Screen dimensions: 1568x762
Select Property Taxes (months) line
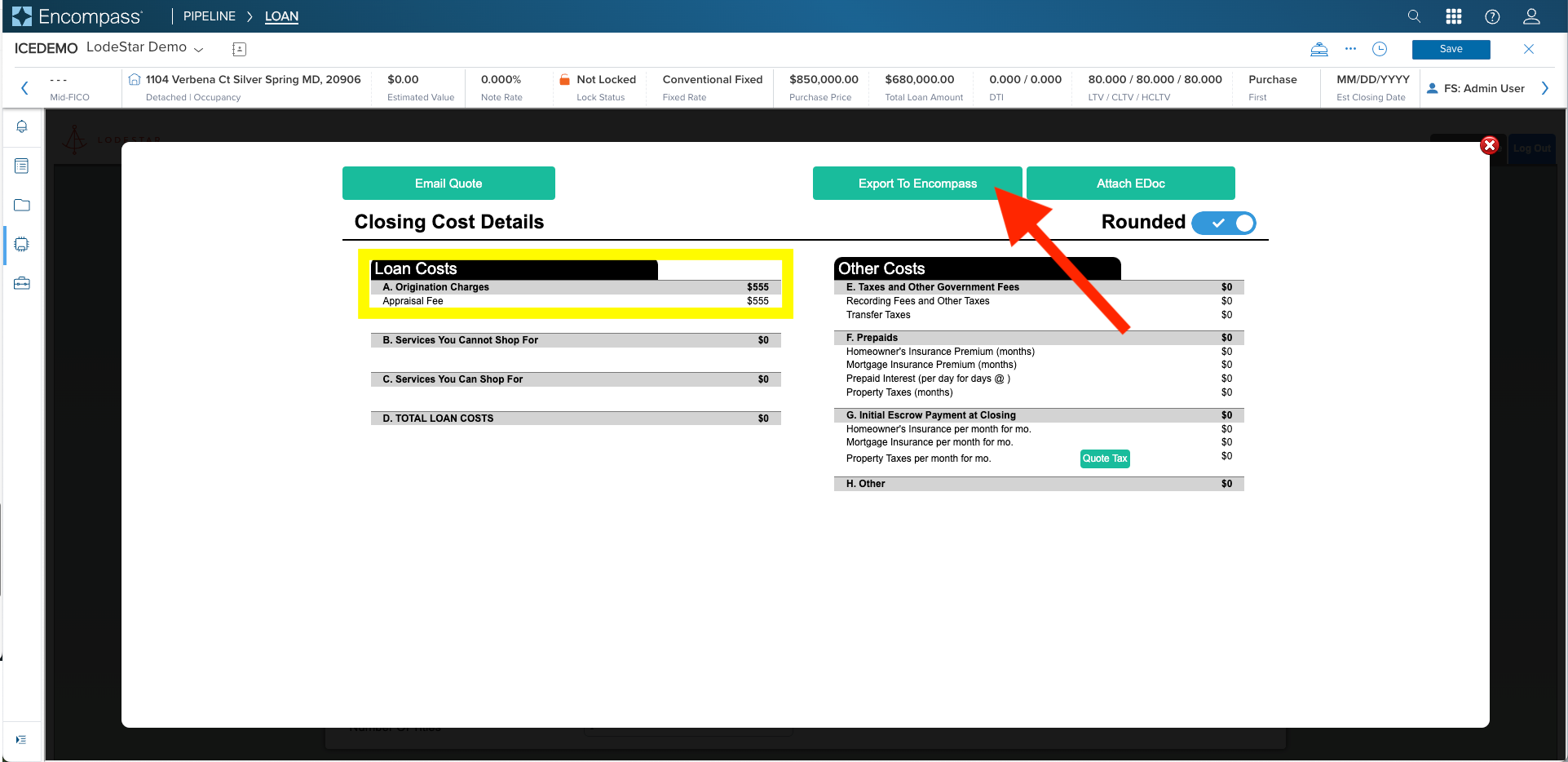[x=1039, y=392]
